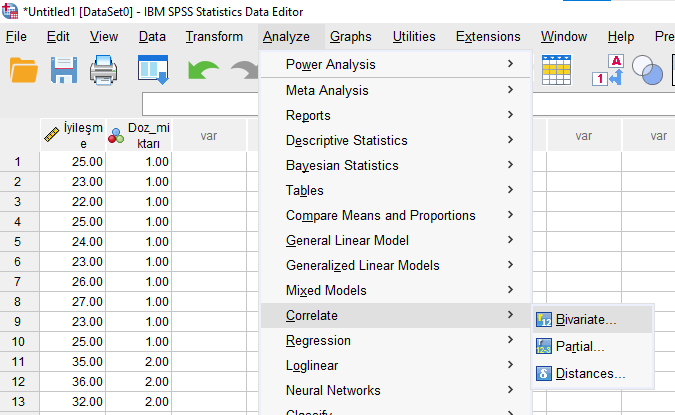Click the nominal icon of Doz_miktarı column
Image resolution: width=675 pixels, height=415 pixels.
point(116,135)
